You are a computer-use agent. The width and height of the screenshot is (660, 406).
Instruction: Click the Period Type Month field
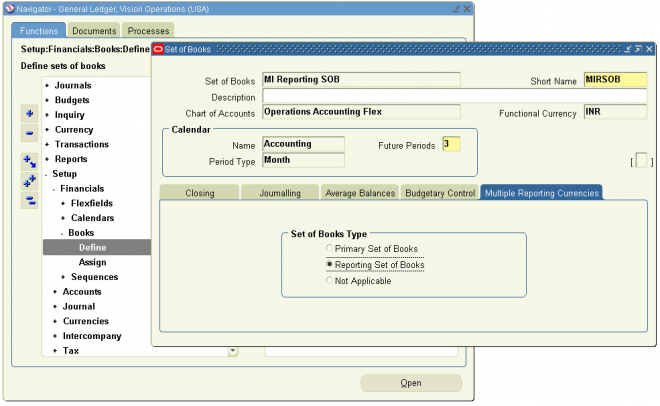tap(303, 160)
